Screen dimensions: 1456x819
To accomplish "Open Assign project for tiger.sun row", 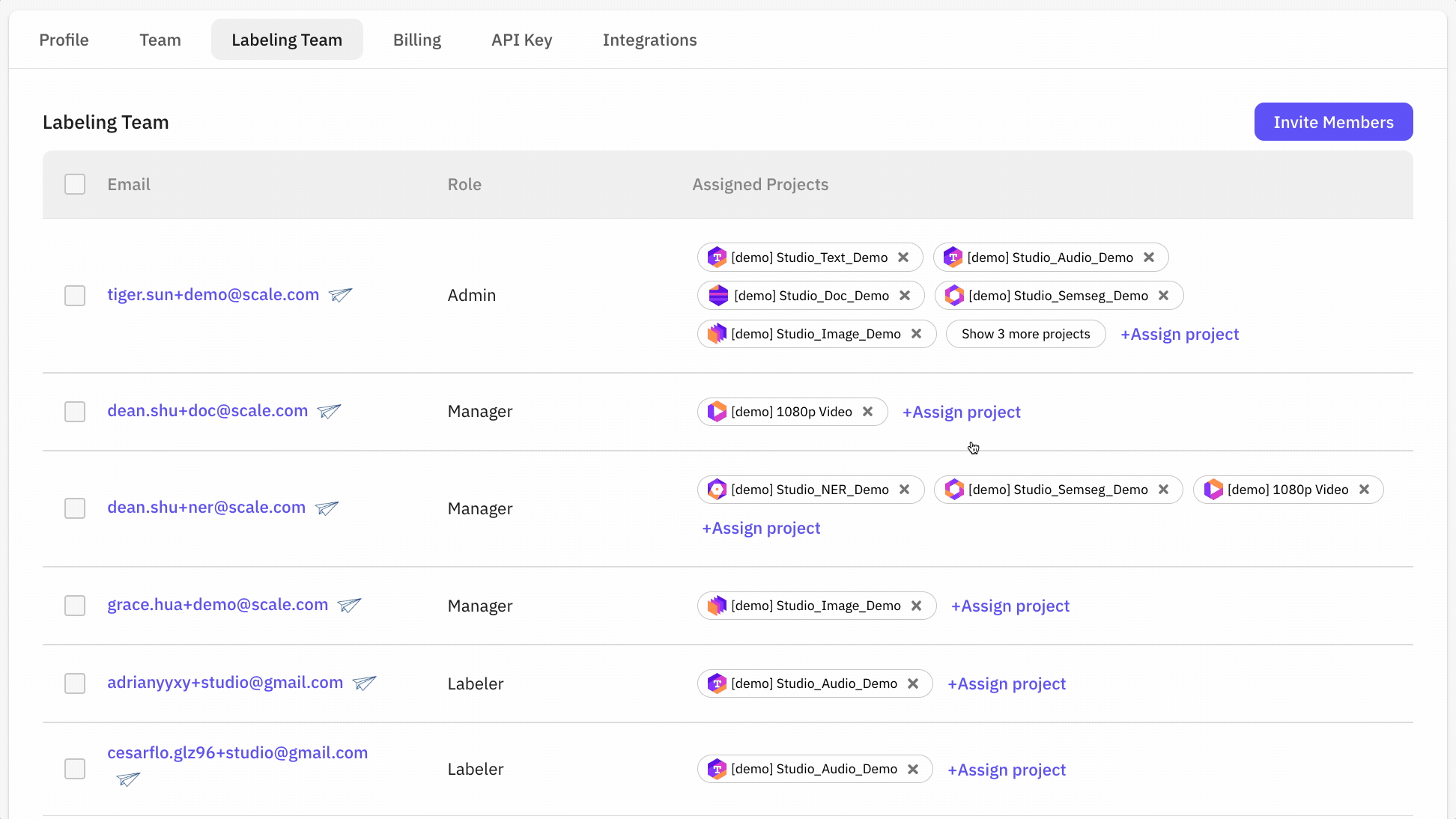I will 1179,335.
